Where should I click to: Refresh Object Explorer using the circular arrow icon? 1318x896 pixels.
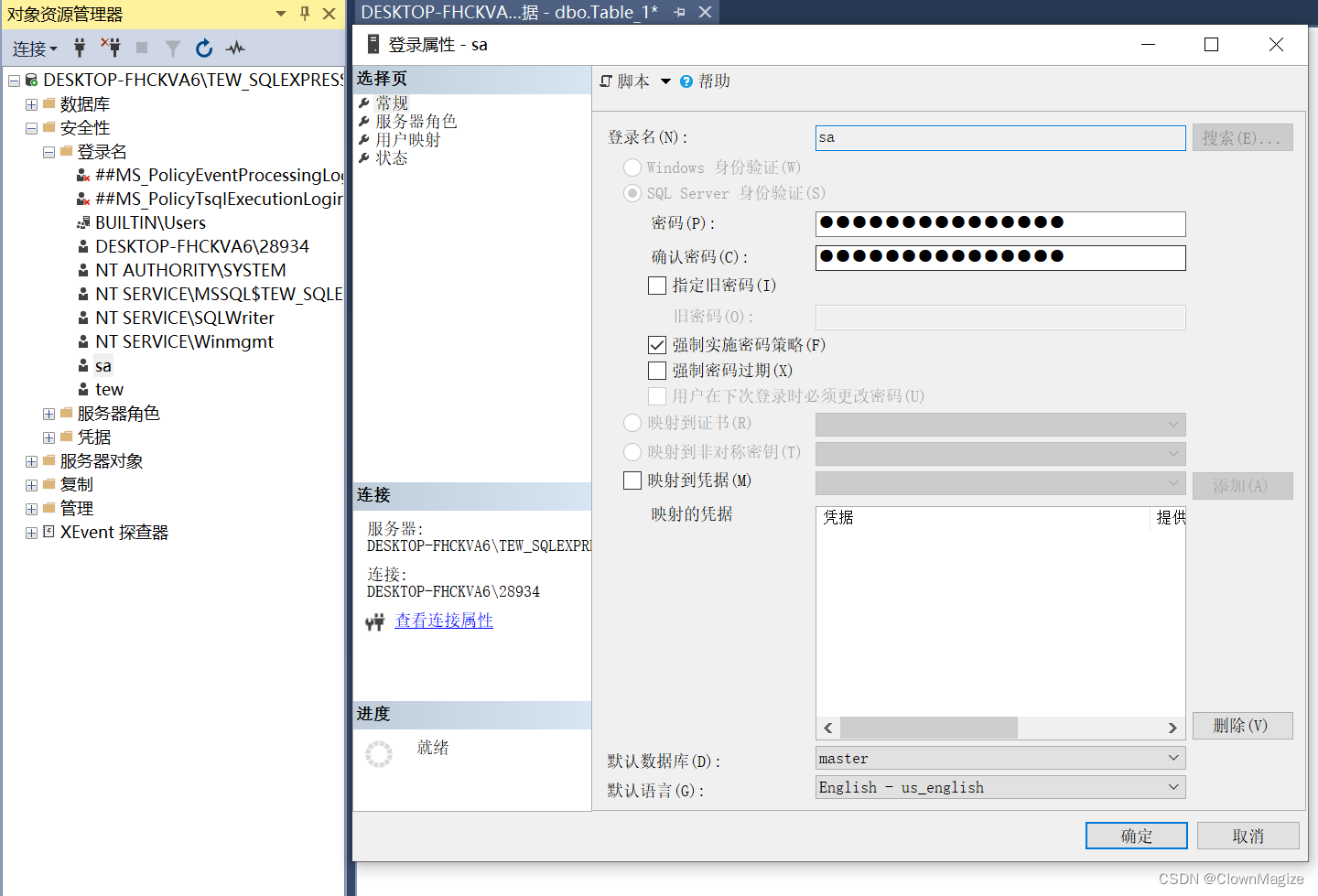tap(203, 49)
